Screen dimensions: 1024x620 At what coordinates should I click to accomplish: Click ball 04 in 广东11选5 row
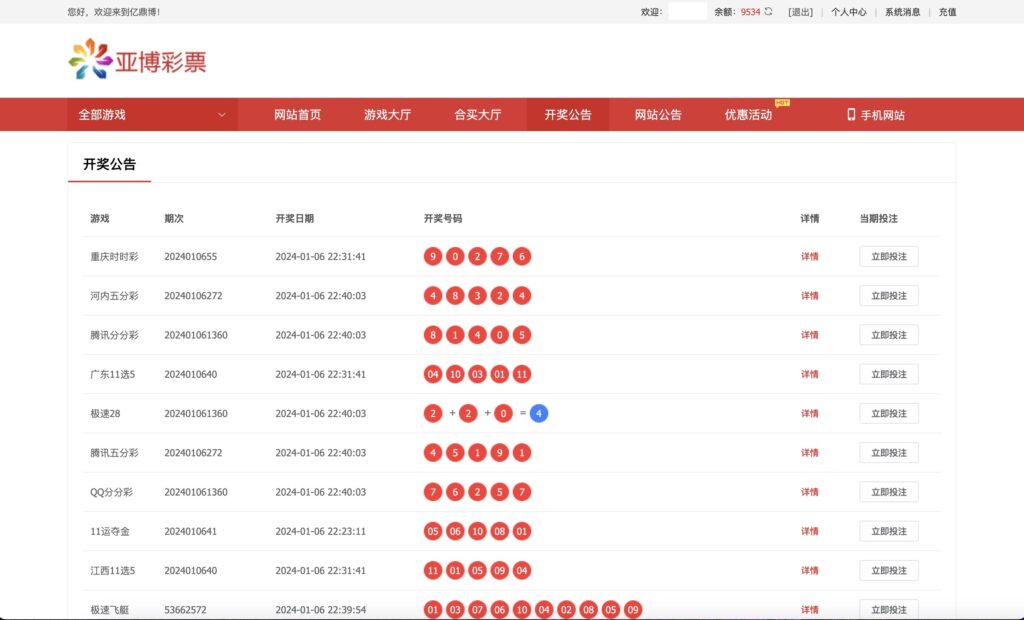(x=433, y=374)
